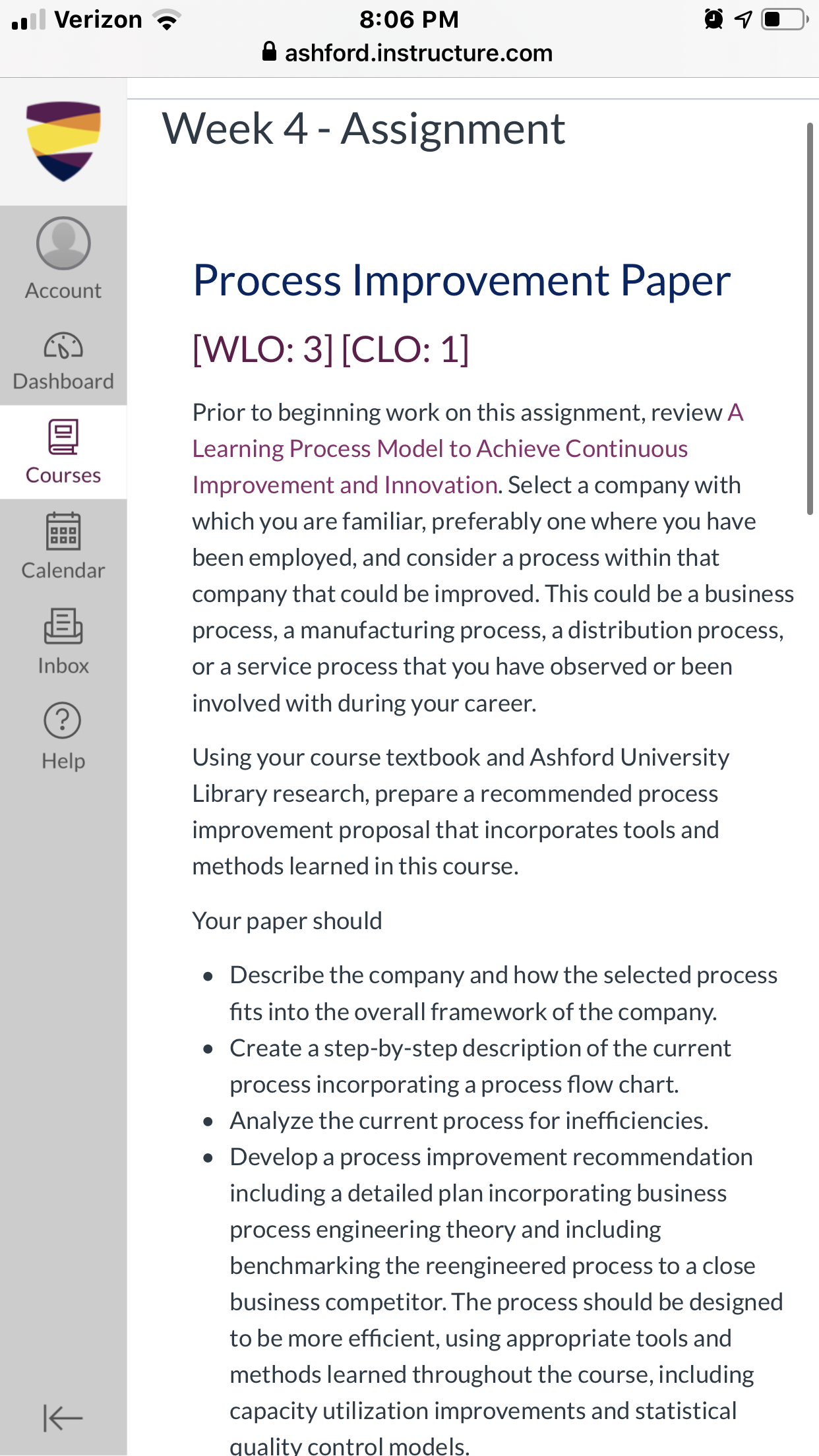Select the Courses book icon
The width and height of the screenshot is (819, 1456).
coord(63,437)
